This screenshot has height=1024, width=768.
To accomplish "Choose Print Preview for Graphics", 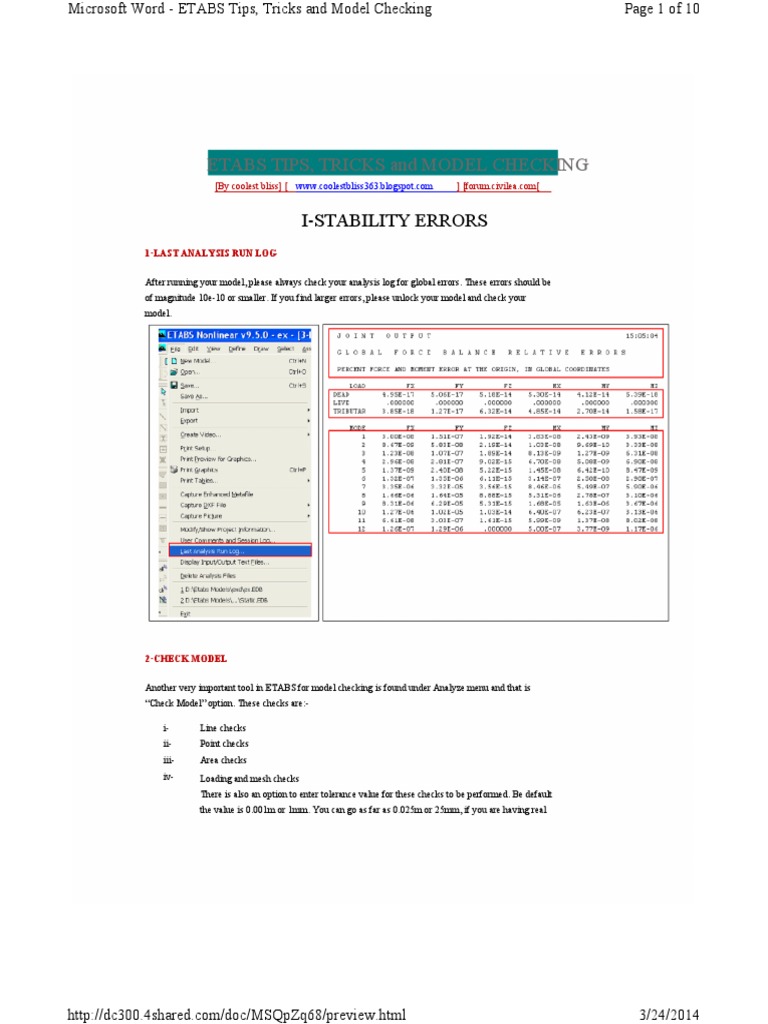I will point(218,459).
